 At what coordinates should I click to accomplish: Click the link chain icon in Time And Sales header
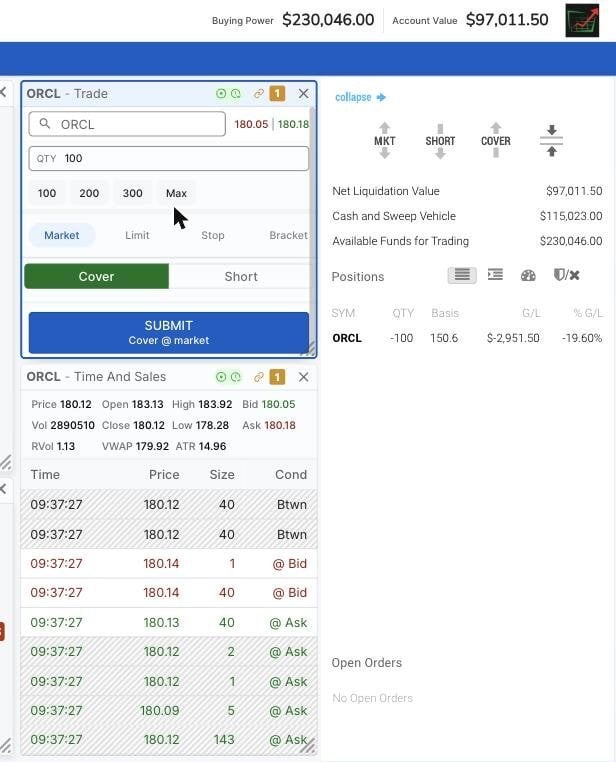[x=258, y=377]
